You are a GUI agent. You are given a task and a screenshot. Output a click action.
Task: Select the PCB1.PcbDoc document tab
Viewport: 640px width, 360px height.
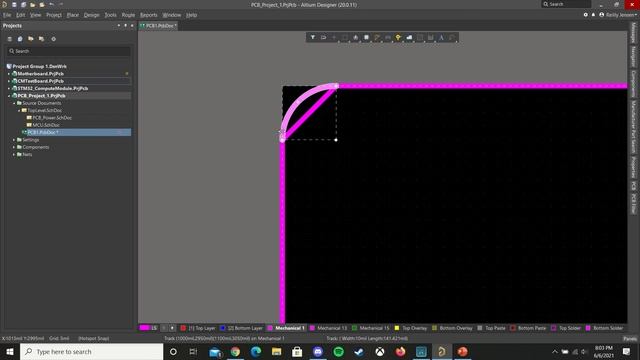point(159,26)
